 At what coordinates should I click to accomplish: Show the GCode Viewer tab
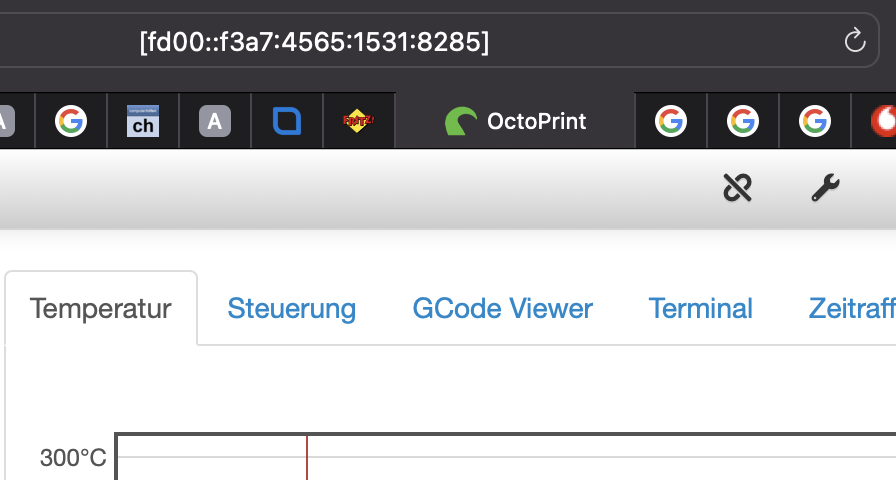[x=502, y=308]
